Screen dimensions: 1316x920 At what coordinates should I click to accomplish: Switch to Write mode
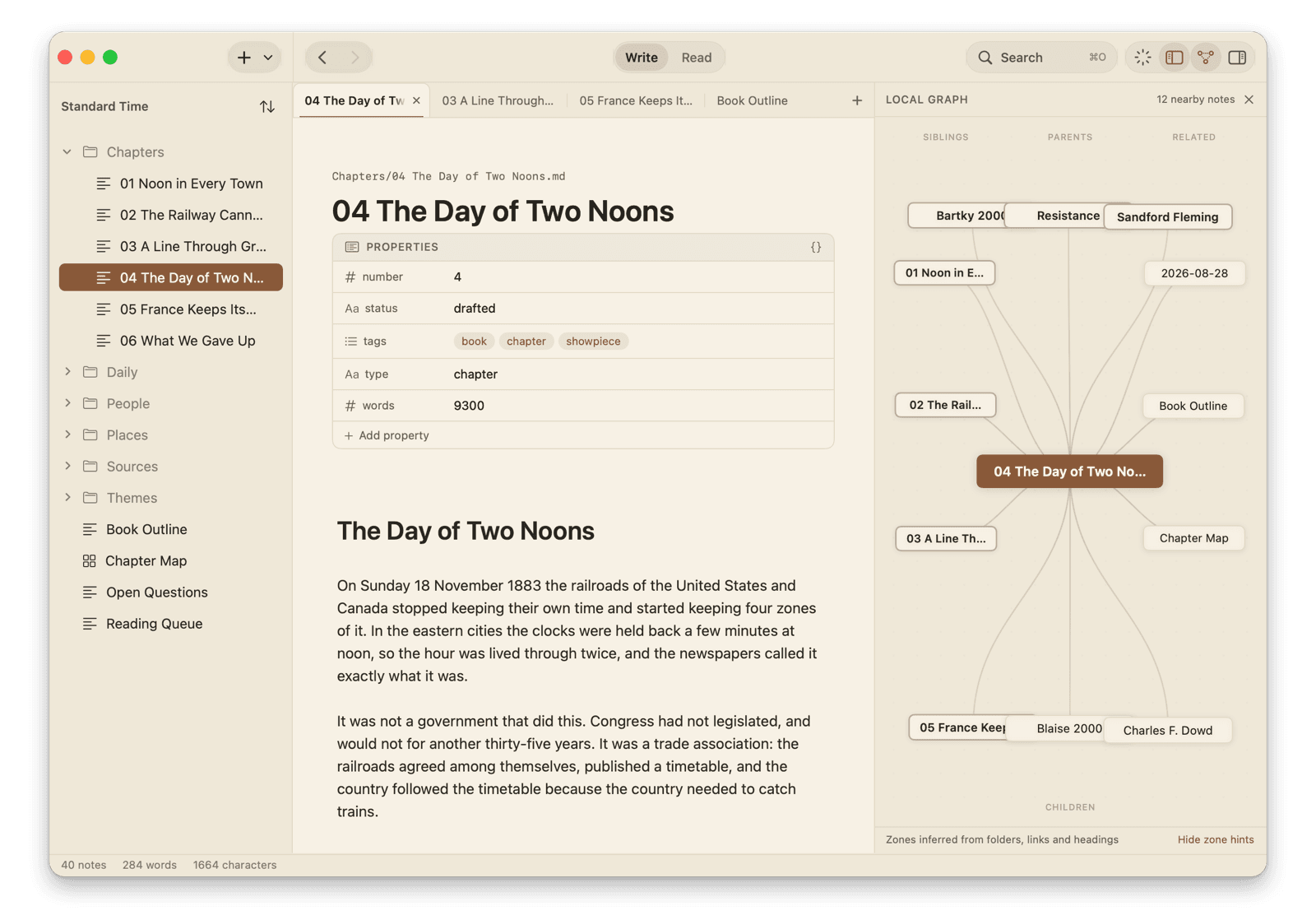coord(641,58)
